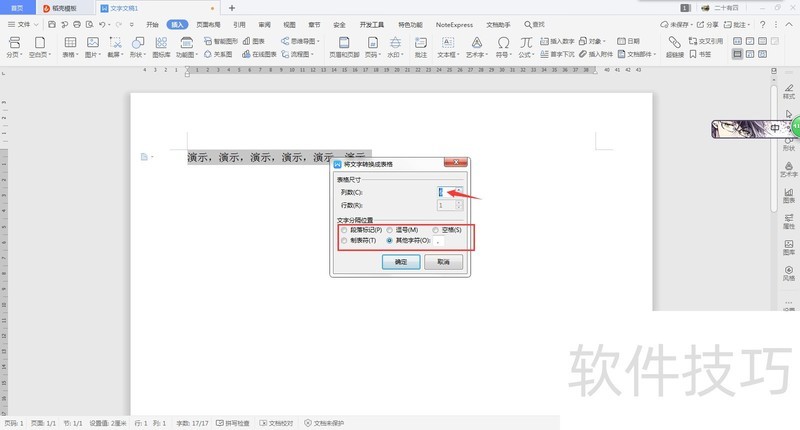Open 图表 panel in right sidebar

pyautogui.click(x=789, y=195)
